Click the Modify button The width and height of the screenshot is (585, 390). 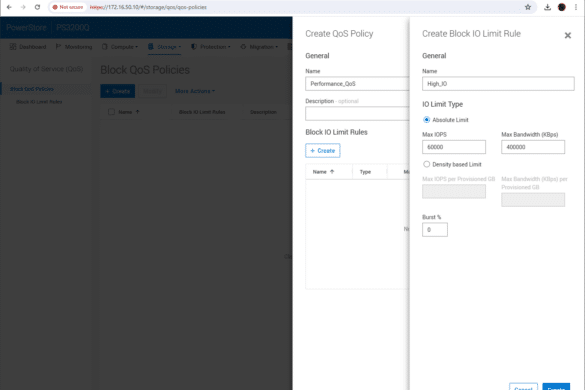point(152,91)
